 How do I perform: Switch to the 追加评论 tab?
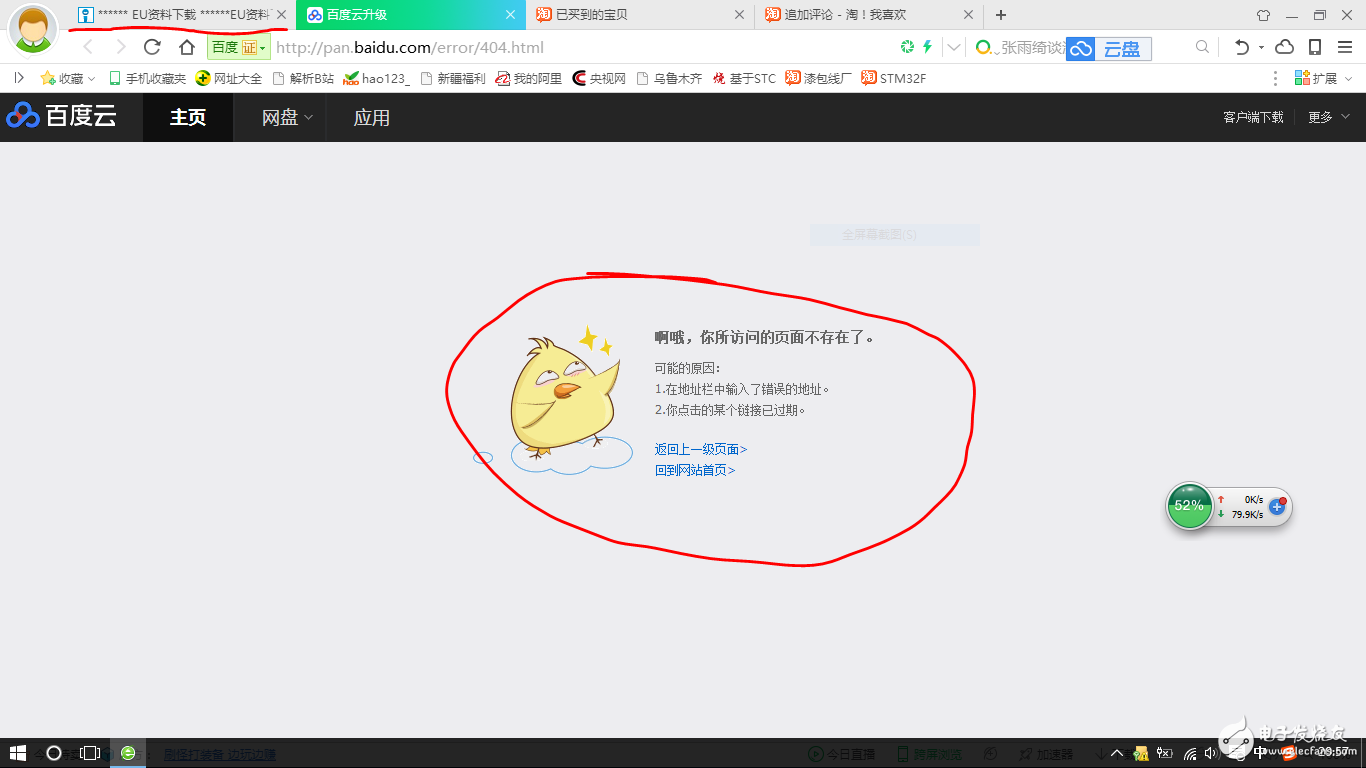pos(869,15)
